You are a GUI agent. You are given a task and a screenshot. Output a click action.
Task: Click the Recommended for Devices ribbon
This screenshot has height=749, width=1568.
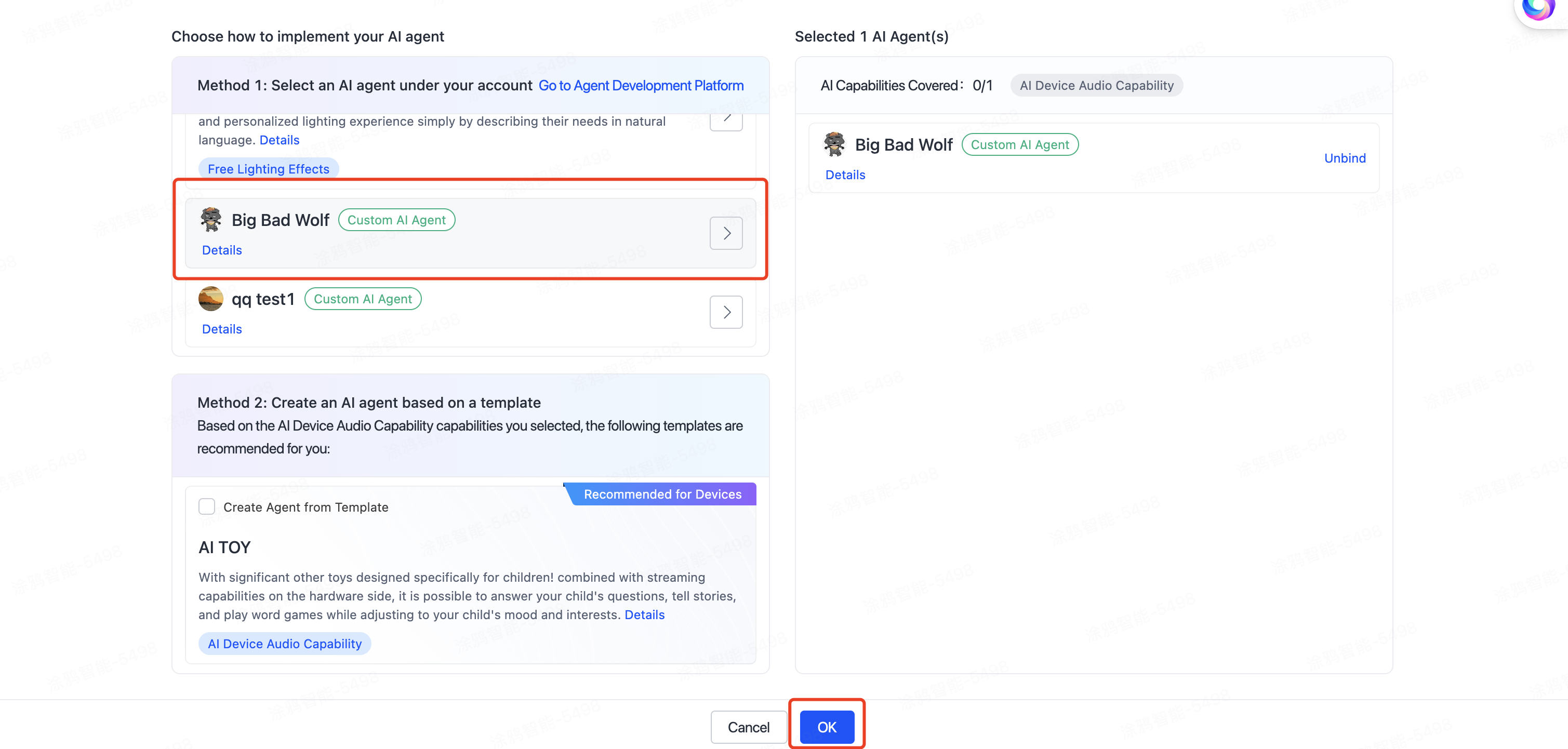(x=662, y=494)
